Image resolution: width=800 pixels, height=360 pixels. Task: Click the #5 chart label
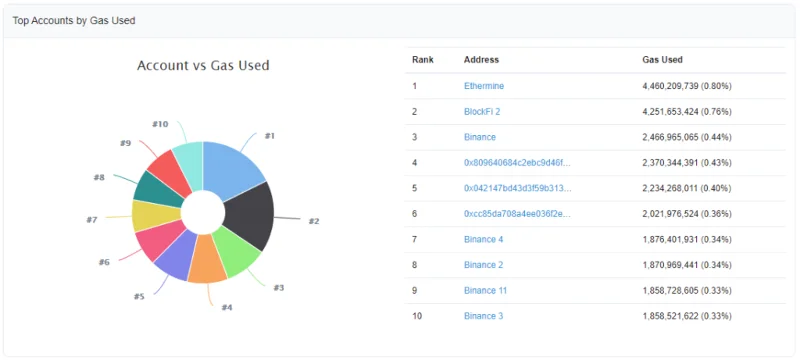tap(139, 296)
